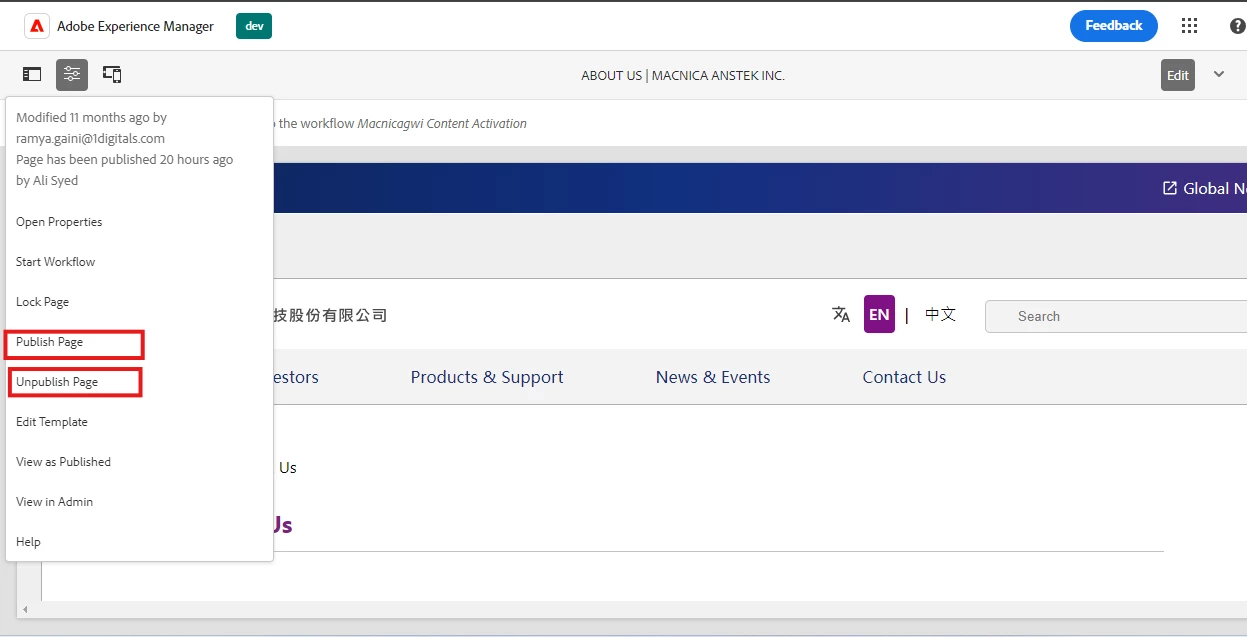Toggle the side panel icon
1247x637 pixels.
coord(32,74)
